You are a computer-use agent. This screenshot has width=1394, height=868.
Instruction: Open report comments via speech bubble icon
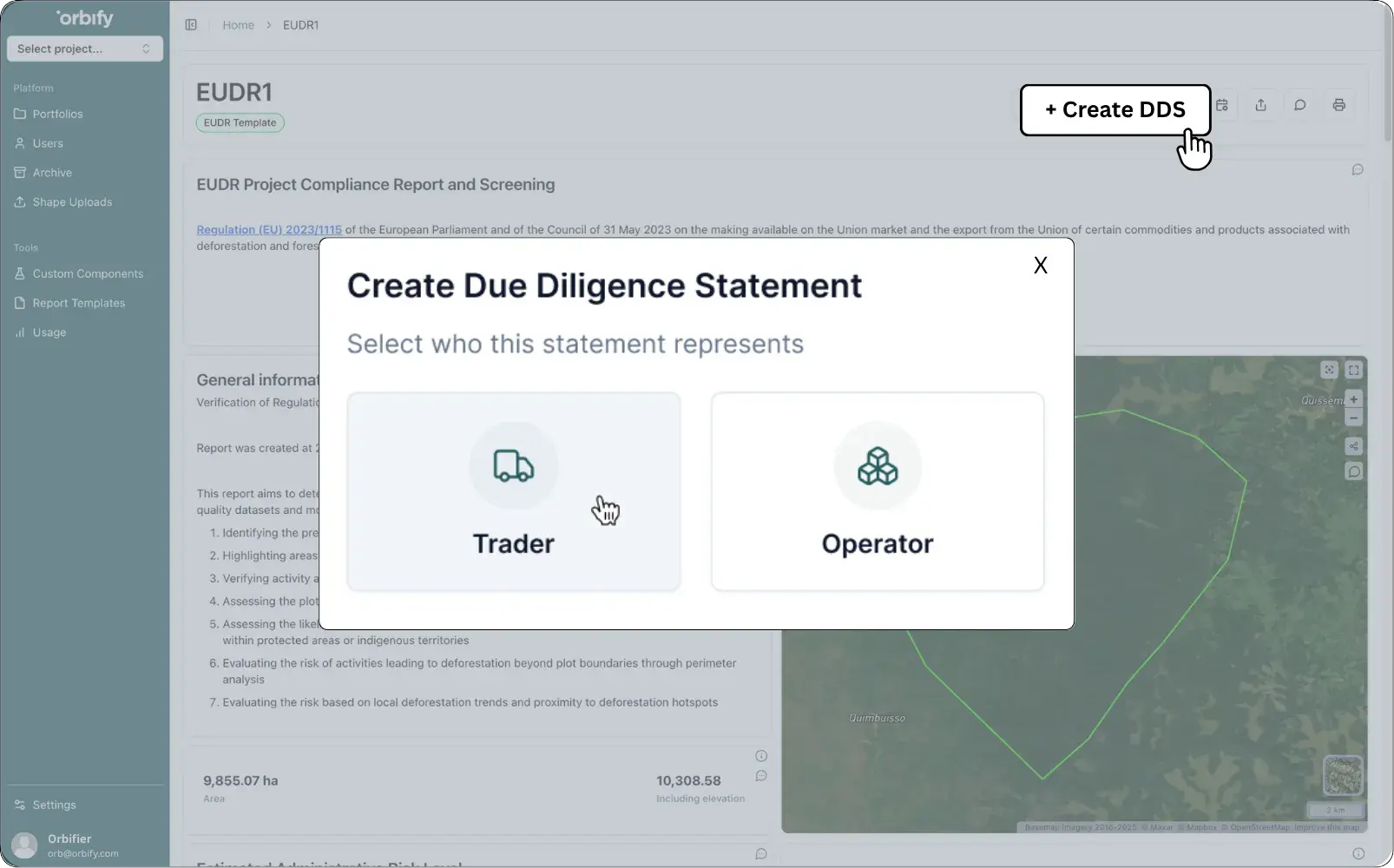click(1300, 104)
